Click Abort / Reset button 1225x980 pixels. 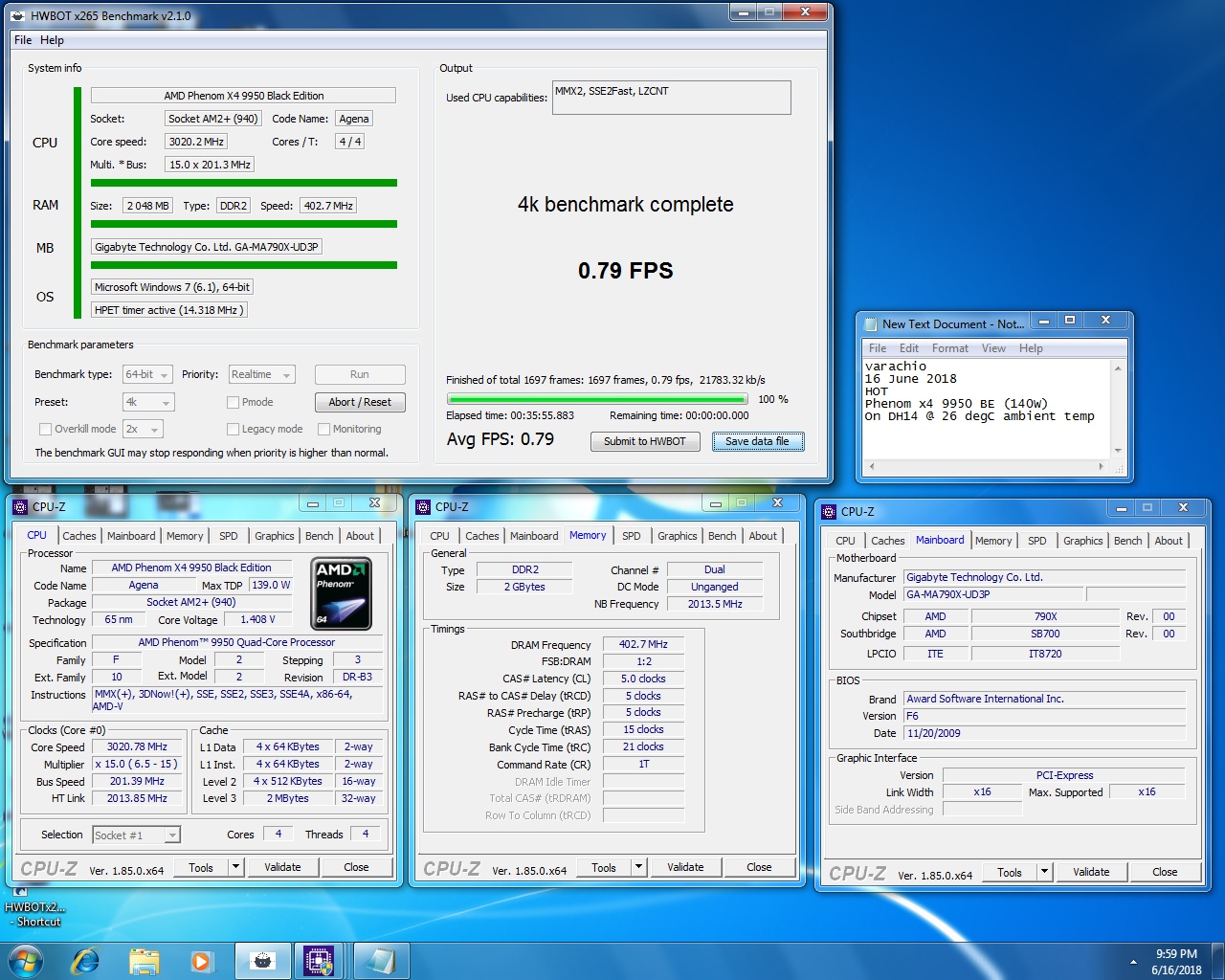click(x=360, y=402)
